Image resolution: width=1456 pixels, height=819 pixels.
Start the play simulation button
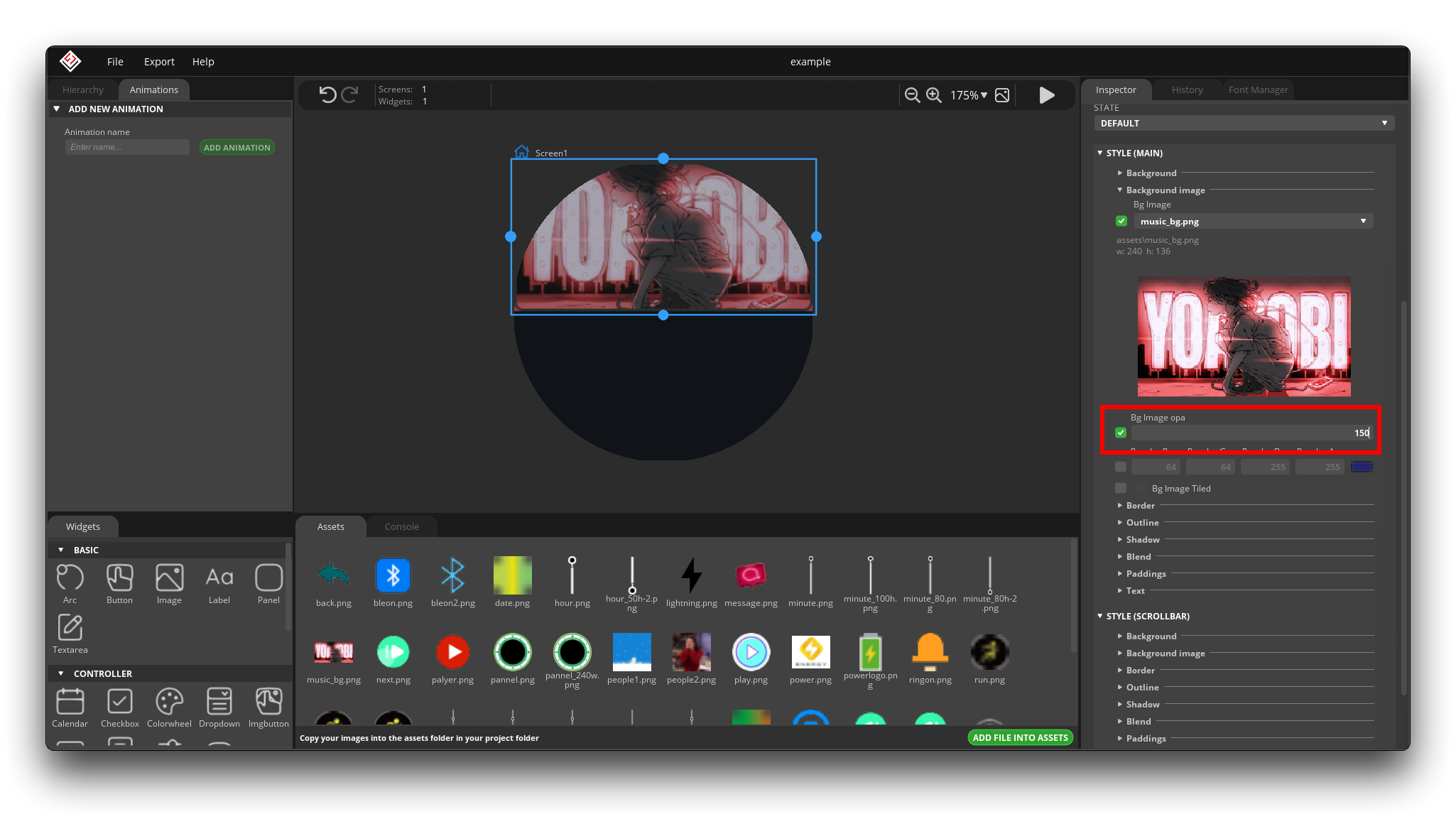tap(1046, 95)
